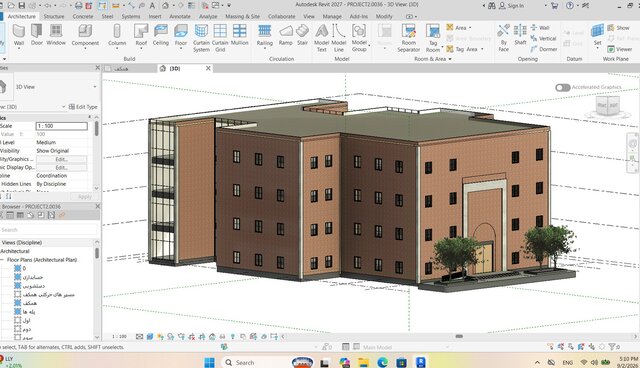Open the work plane Viewer

(x=620, y=49)
